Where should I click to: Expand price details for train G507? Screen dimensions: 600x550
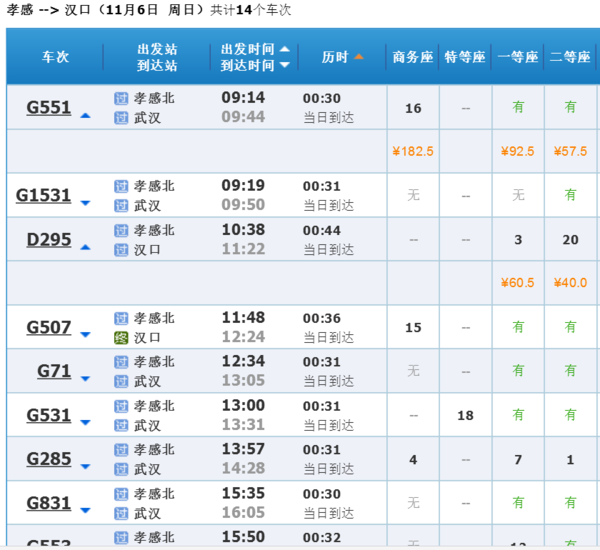pos(85,335)
